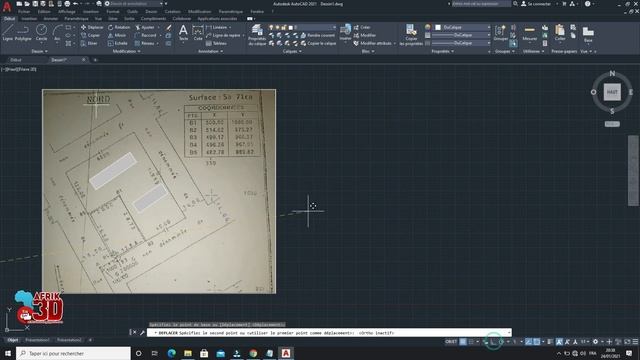The width and height of the screenshot is (640, 360).
Task: Switch to the Dessin1 drawing tab
Action: [59, 60]
